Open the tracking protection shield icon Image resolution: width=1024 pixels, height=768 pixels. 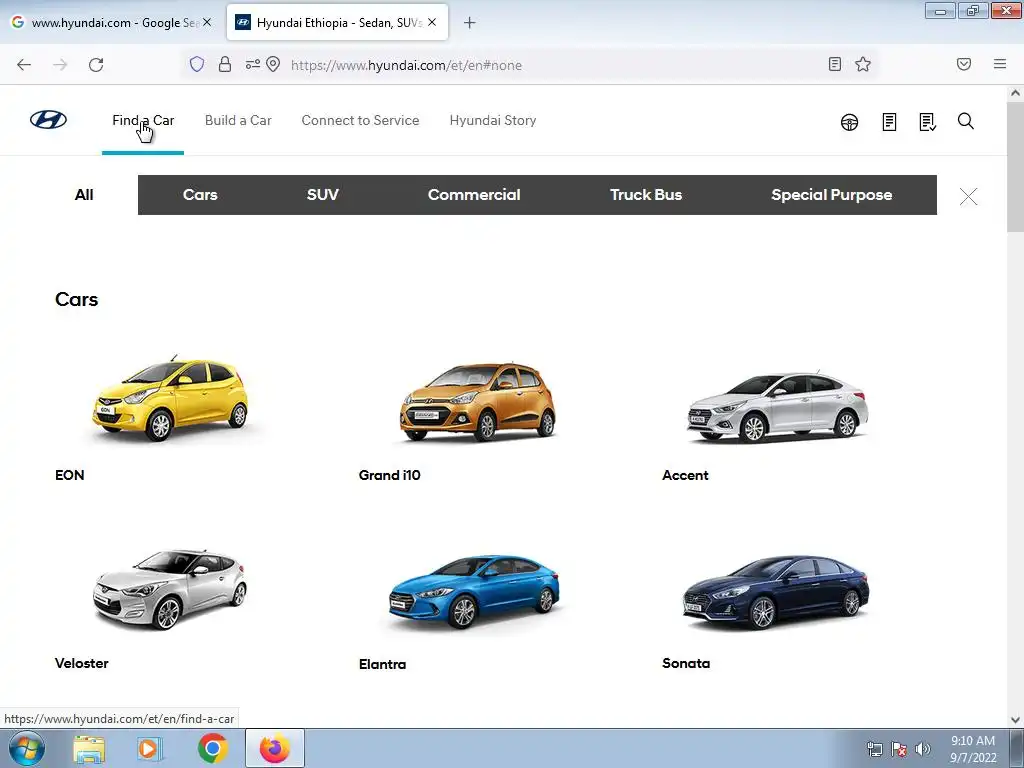click(x=197, y=64)
